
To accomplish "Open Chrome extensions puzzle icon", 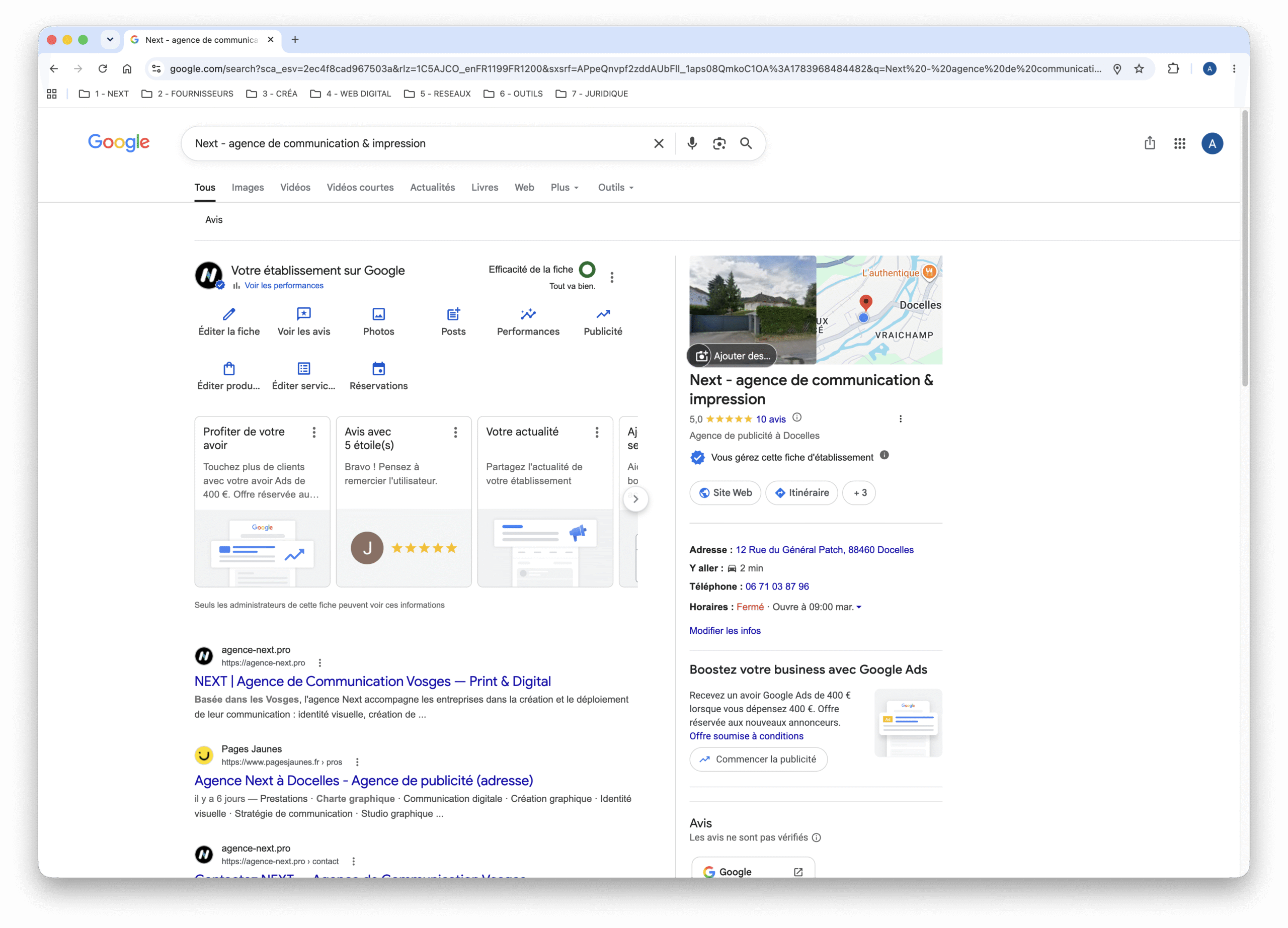I will (x=1173, y=69).
